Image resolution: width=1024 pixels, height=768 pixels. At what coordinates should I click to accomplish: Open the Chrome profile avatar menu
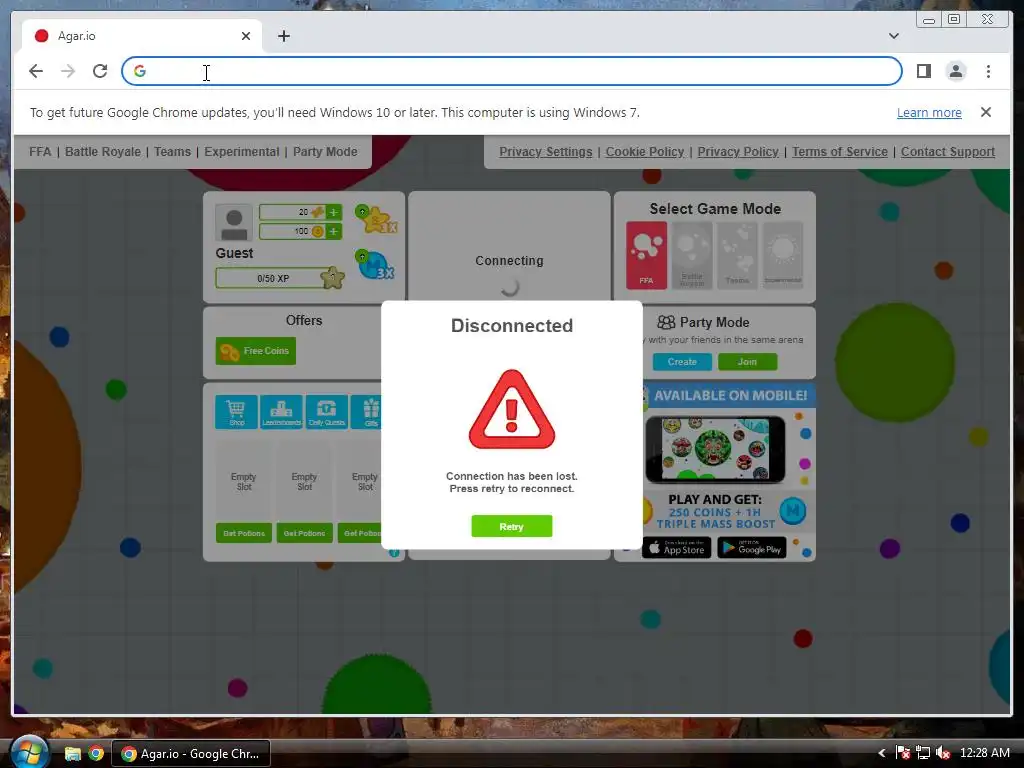point(955,71)
